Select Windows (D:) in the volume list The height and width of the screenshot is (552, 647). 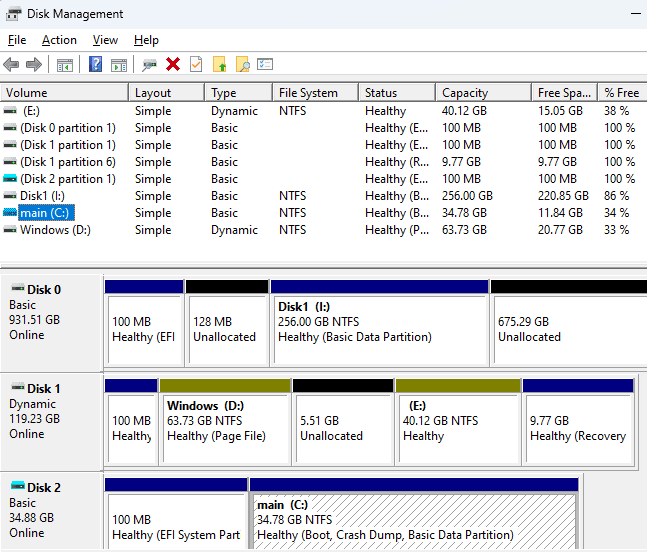(55, 229)
